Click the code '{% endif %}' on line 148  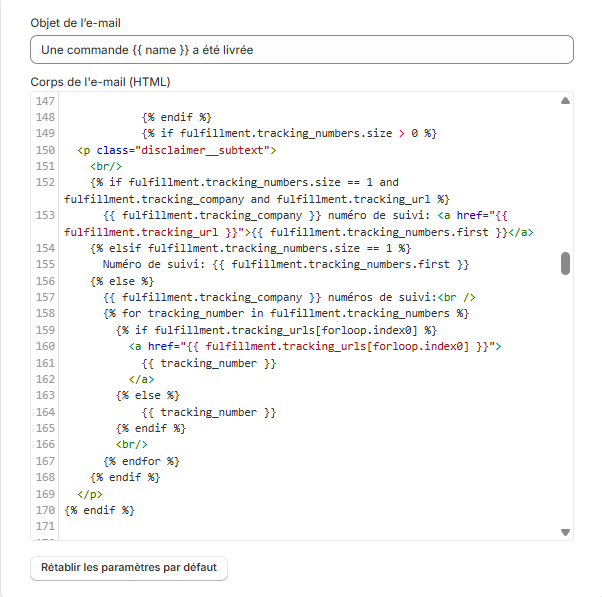click(x=177, y=117)
